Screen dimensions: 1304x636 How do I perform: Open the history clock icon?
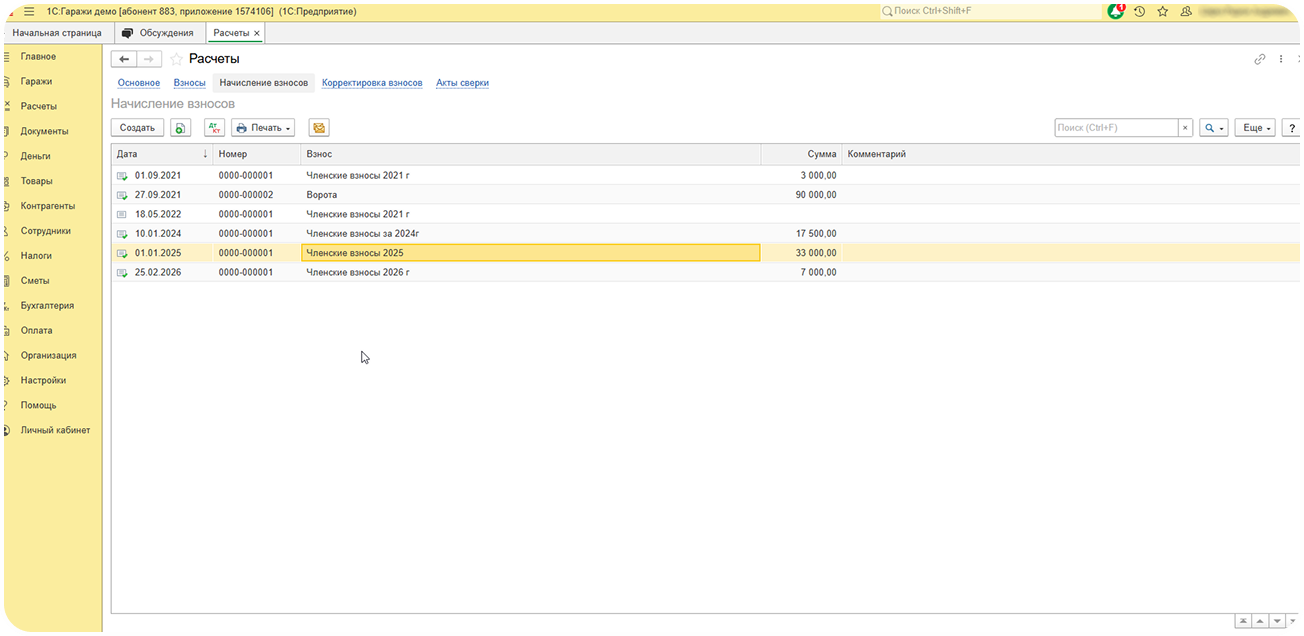click(x=1139, y=11)
